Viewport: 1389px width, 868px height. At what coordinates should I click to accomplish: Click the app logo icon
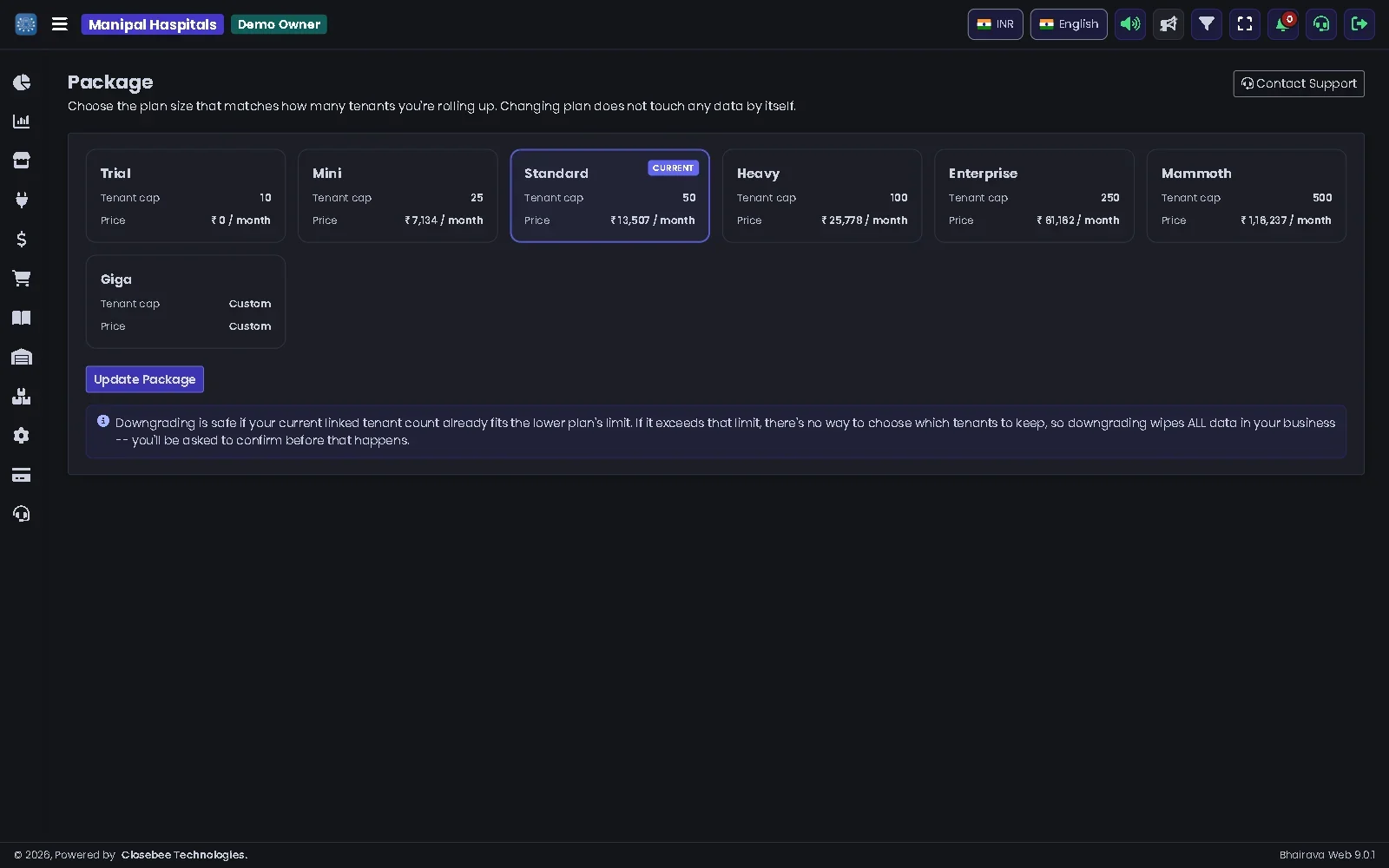pos(26,24)
